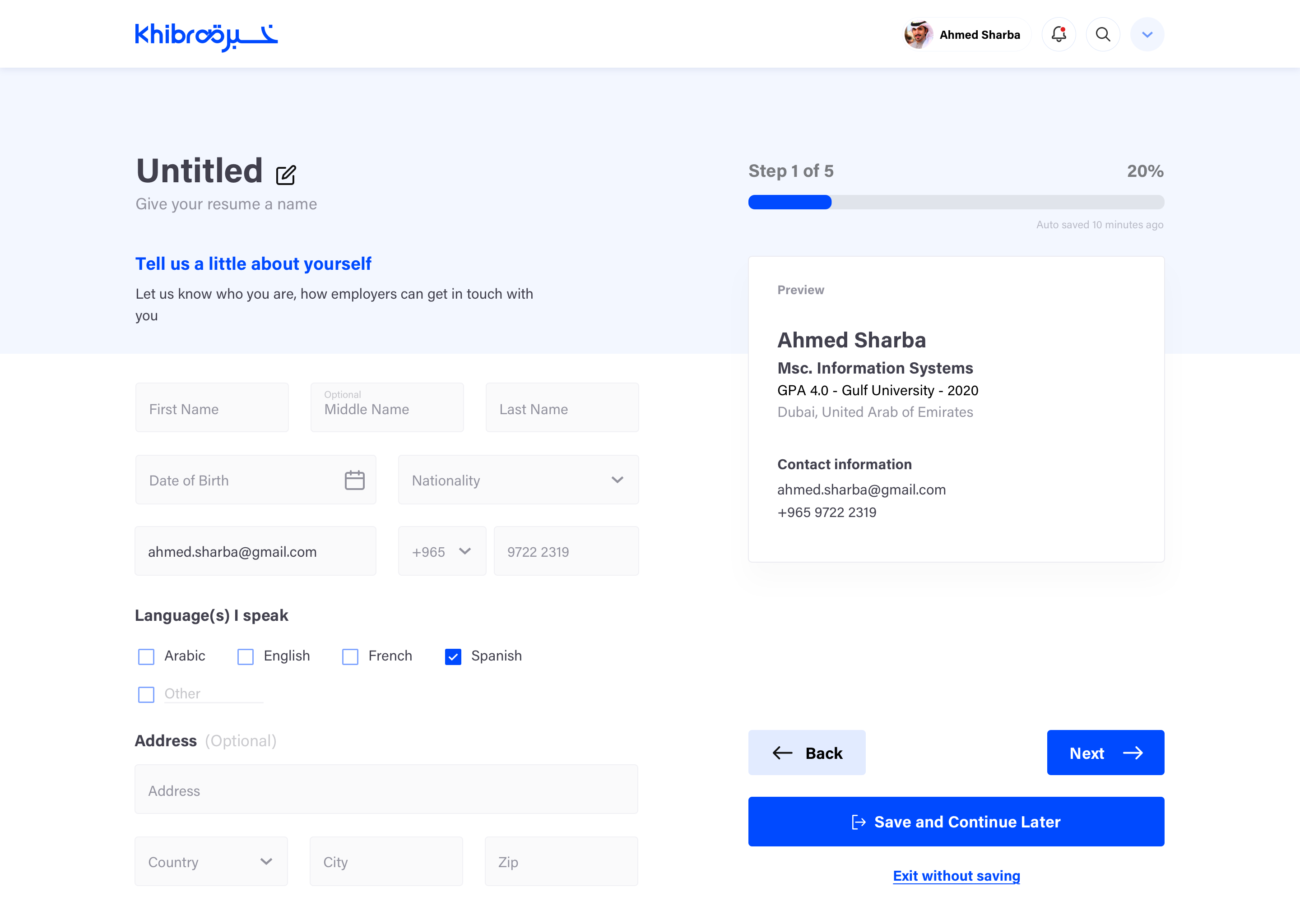1300x924 pixels.
Task: Open the notifications bell
Action: (x=1058, y=35)
